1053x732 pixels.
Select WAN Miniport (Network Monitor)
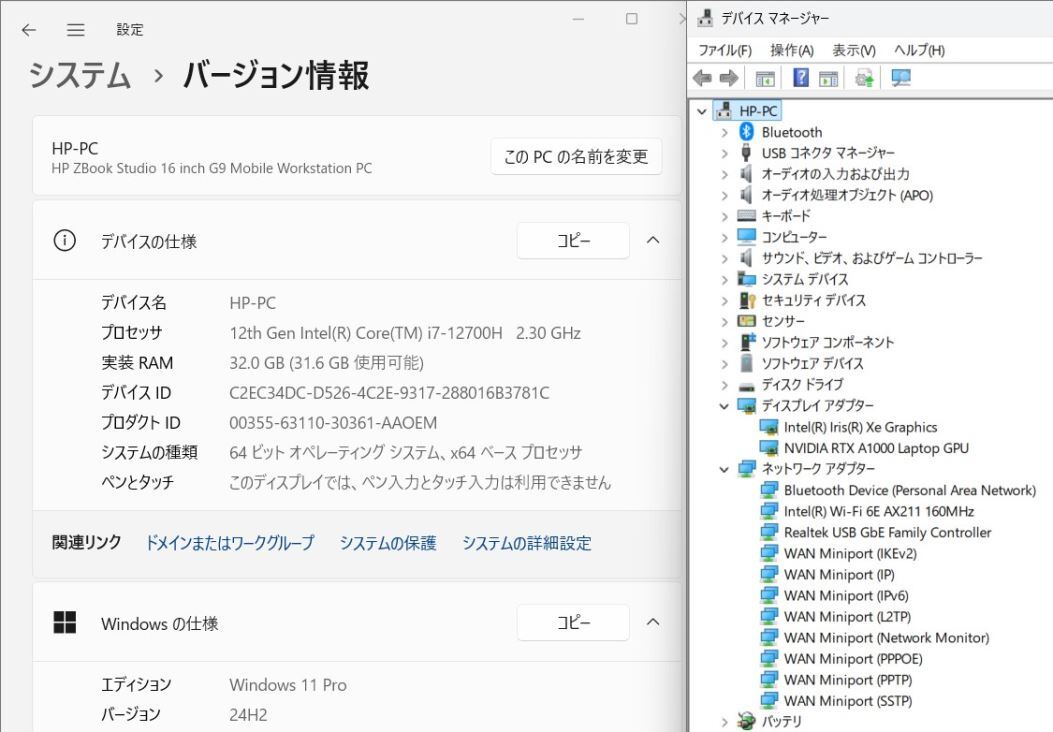886,638
